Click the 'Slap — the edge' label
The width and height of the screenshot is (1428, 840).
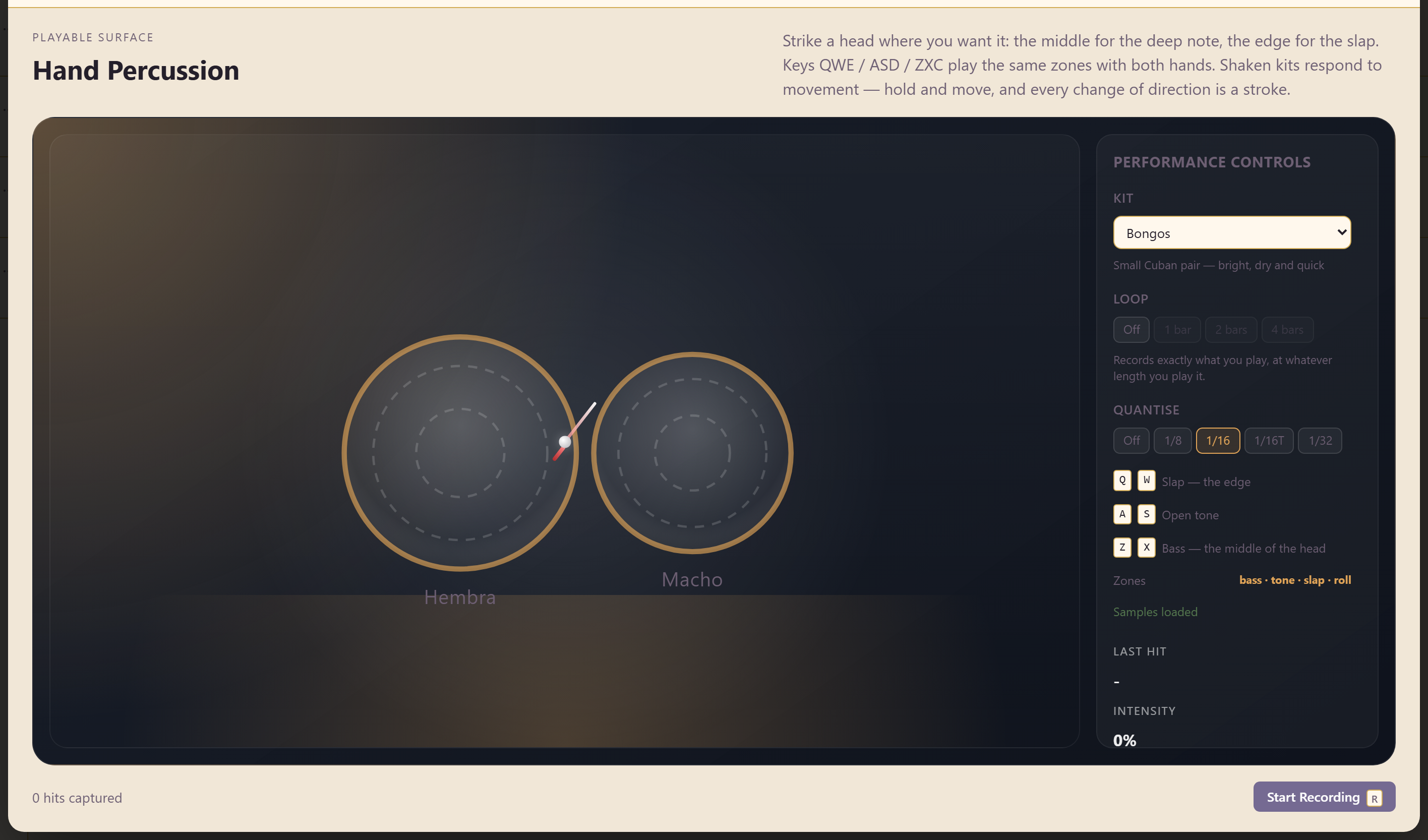click(1205, 482)
